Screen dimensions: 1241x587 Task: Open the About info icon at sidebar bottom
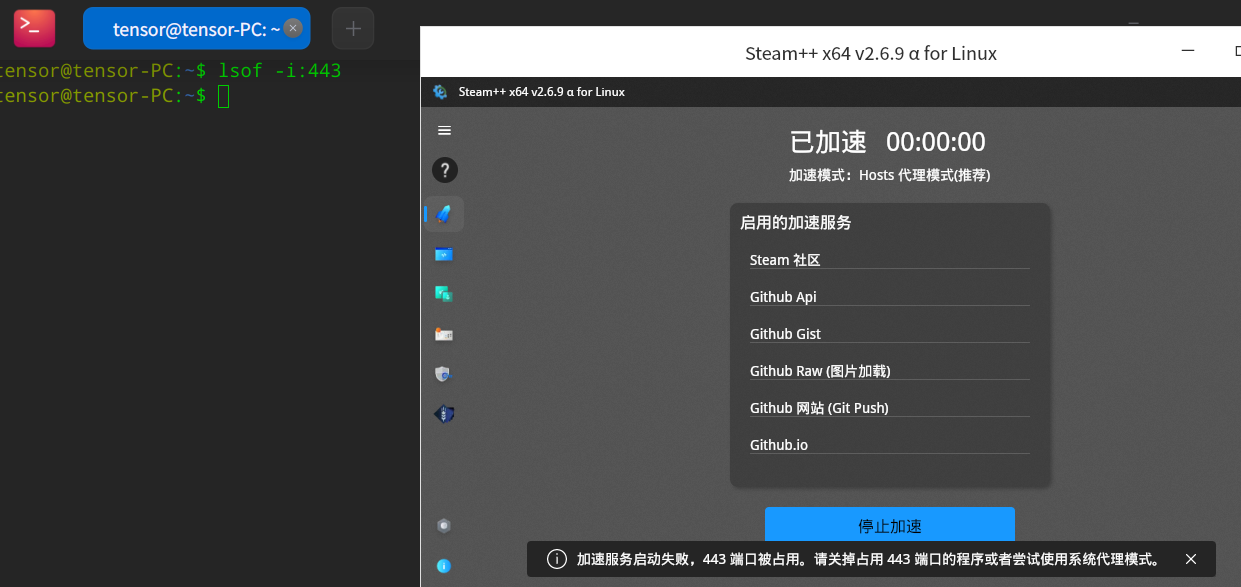pyautogui.click(x=444, y=566)
